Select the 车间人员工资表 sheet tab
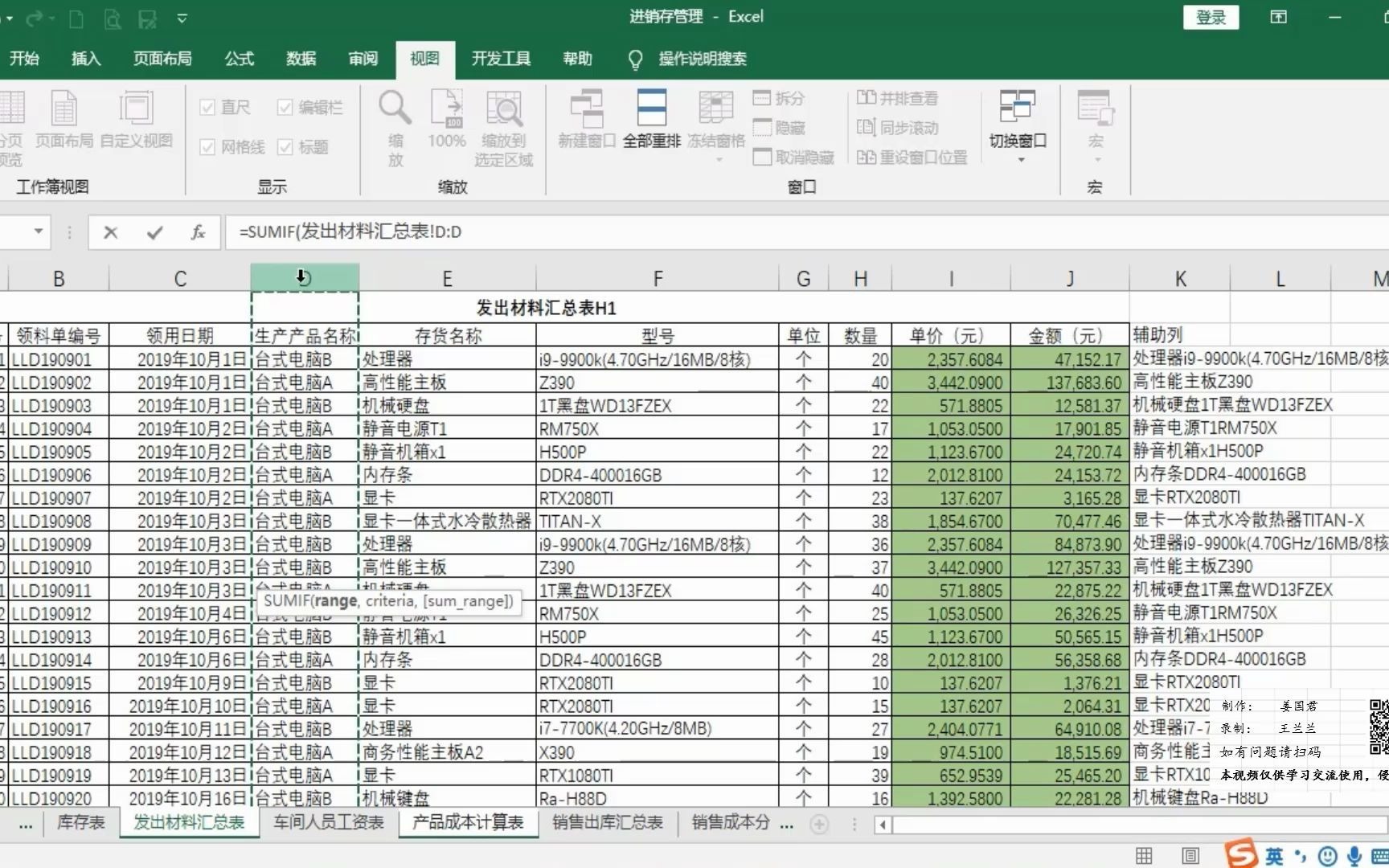The image size is (1389, 868). [328, 823]
